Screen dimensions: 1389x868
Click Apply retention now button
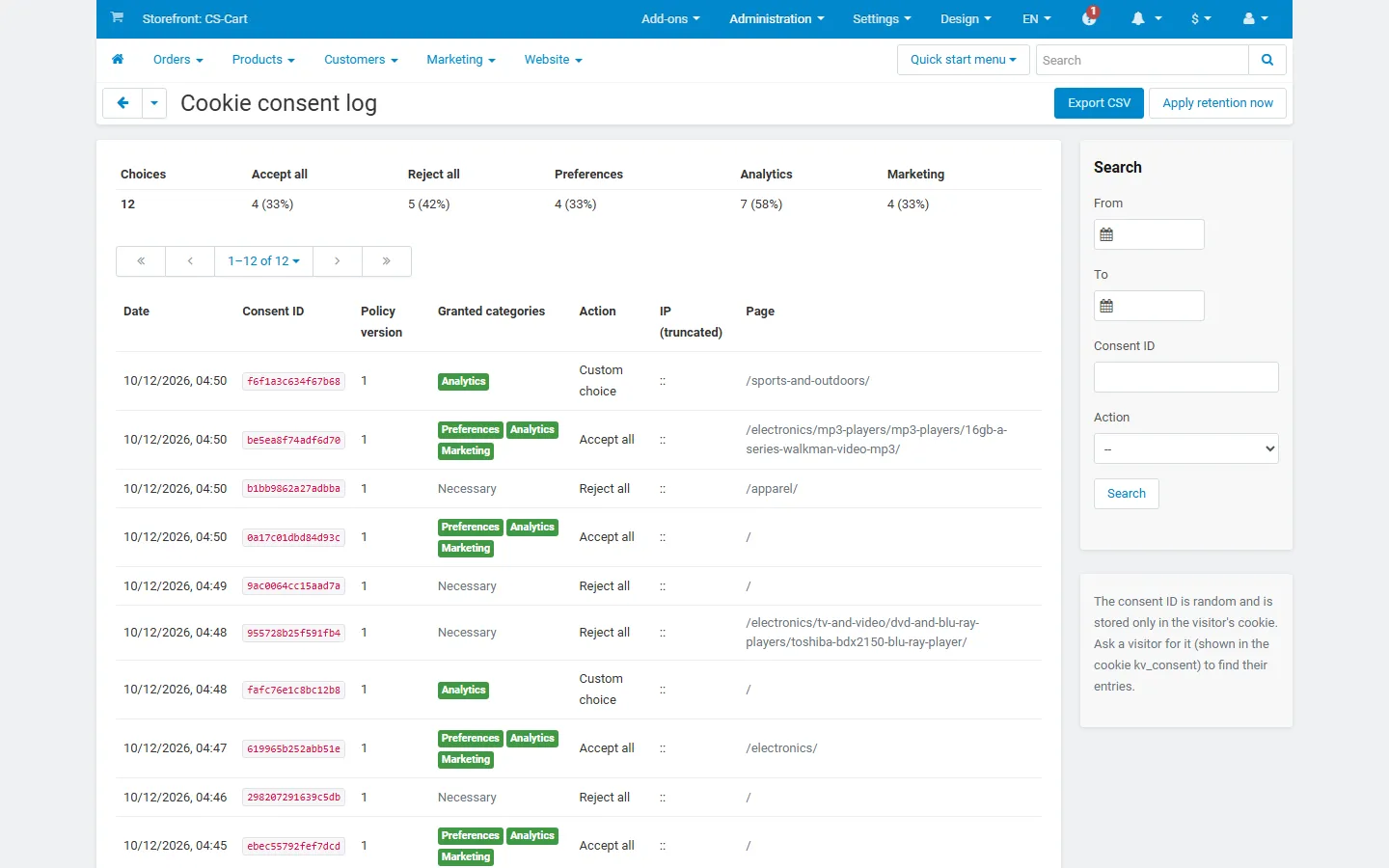[1217, 103]
